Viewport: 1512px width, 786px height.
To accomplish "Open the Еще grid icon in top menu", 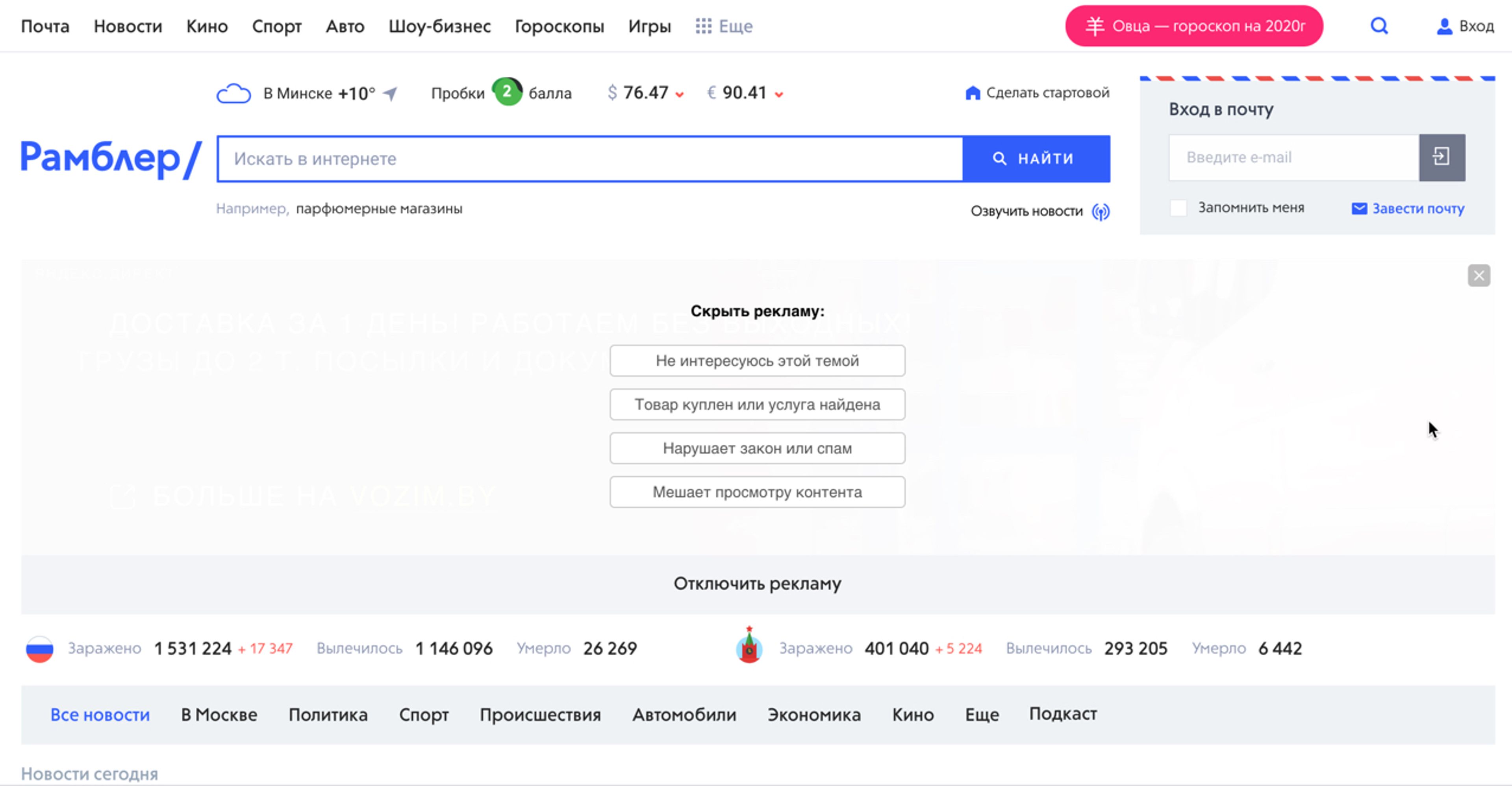I will click(x=703, y=26).
